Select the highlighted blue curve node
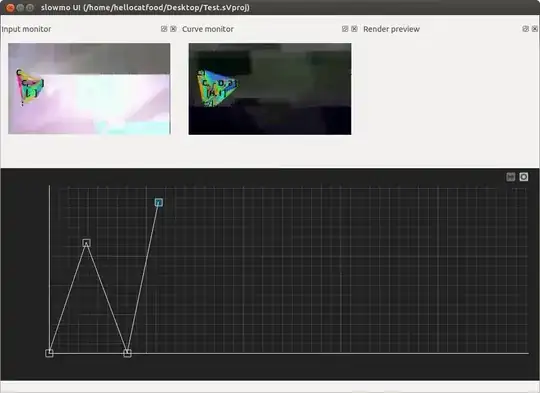 click(158, 202)
